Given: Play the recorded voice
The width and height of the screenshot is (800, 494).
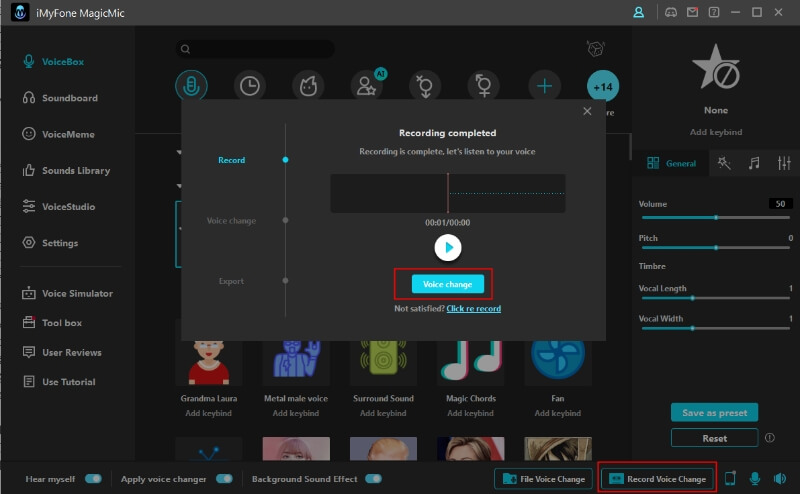Looking at the screenshot, I should pos(448,248).
